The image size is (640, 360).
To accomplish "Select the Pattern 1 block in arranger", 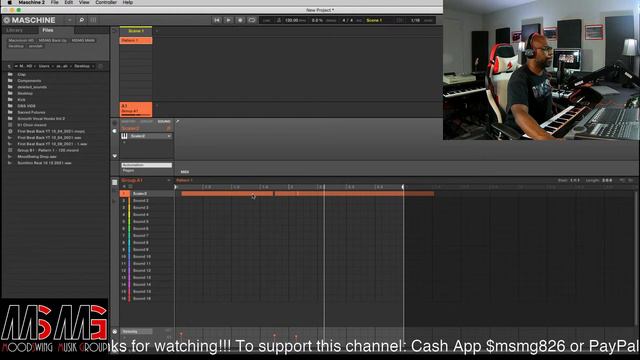I will 136,40.
